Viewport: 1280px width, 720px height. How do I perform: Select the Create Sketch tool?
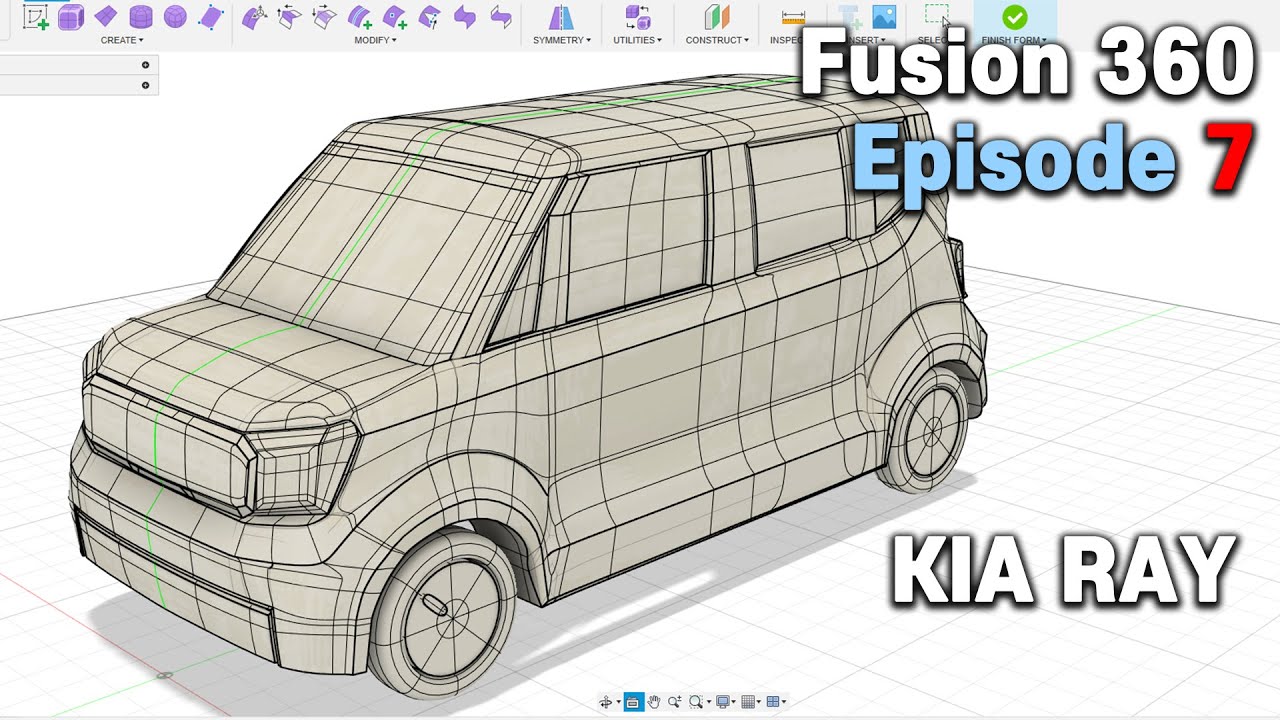click(35, 17)
